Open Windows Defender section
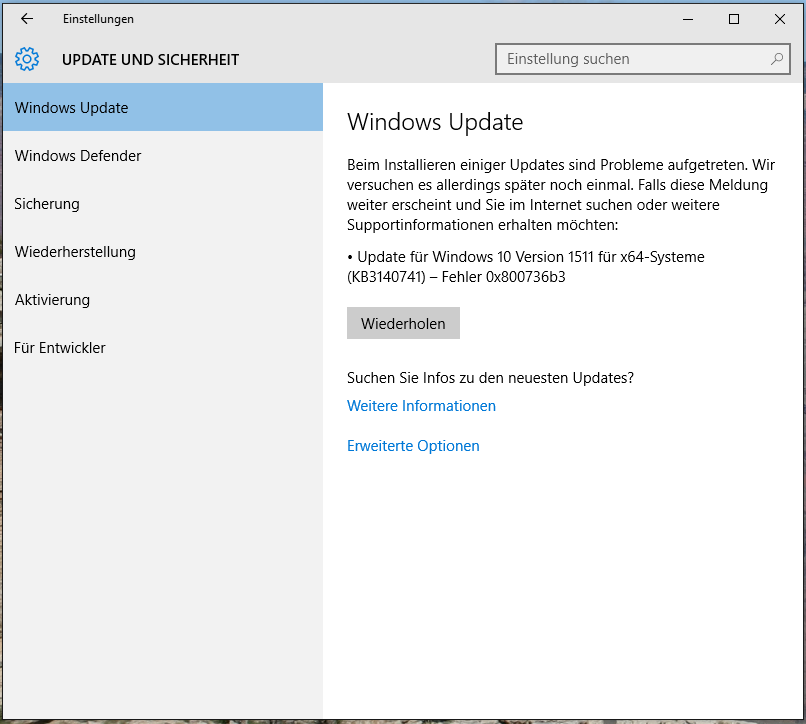The width and height of the screenshot is (806, 724). [163, 155]
